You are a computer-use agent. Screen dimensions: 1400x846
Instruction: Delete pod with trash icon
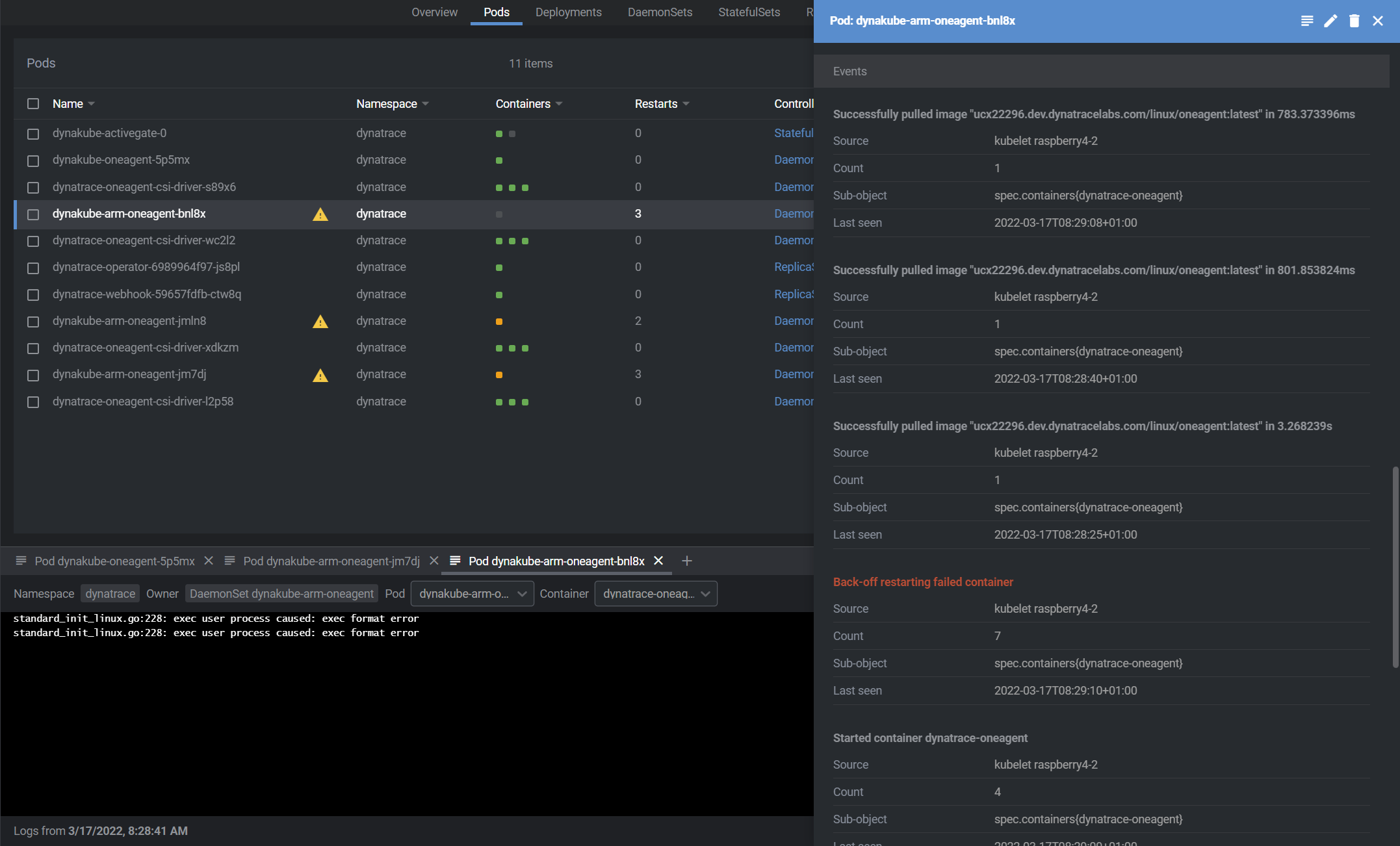click(x=1354, y=21)
